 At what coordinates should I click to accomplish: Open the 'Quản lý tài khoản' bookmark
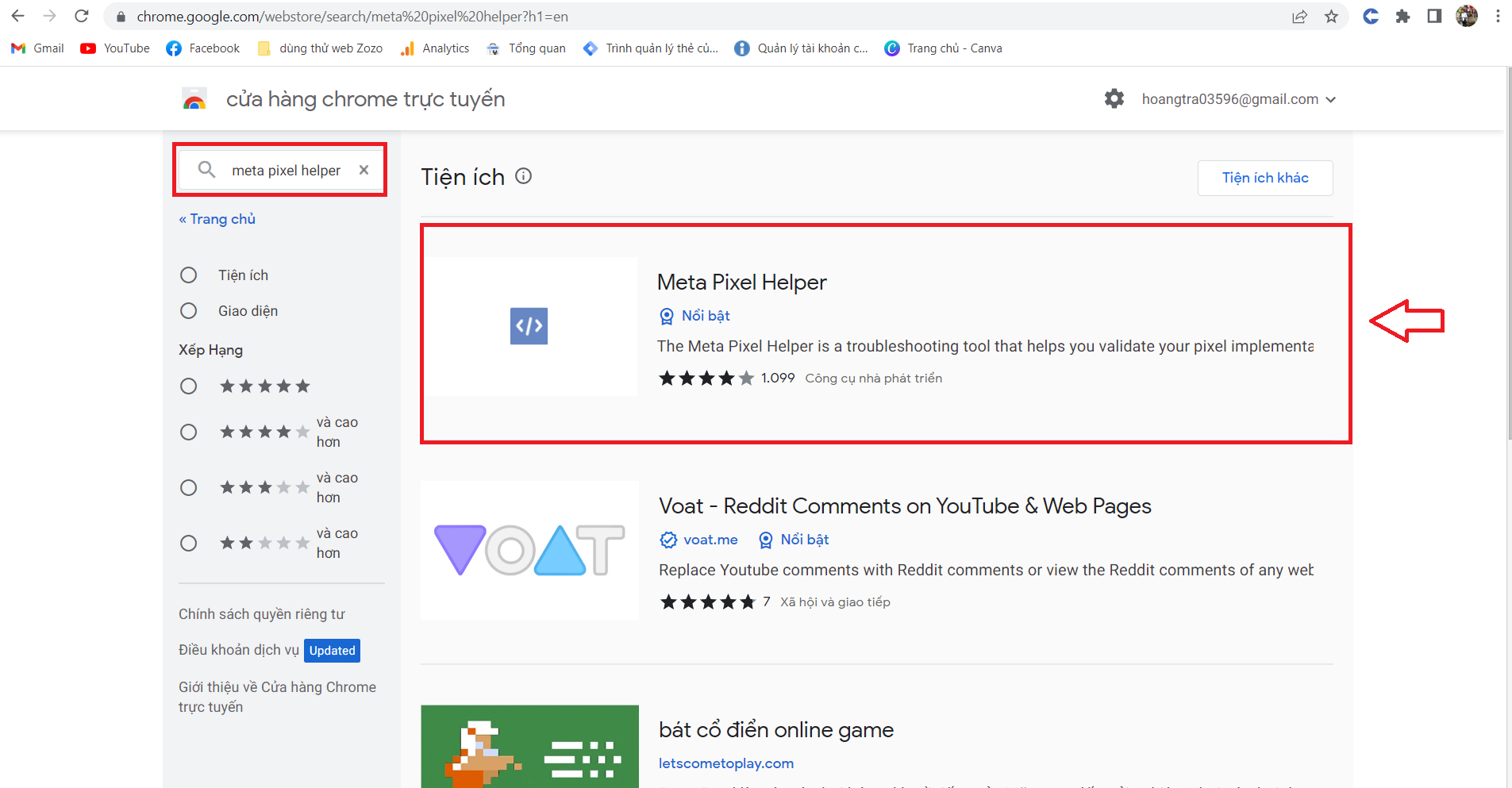[802, 48]
